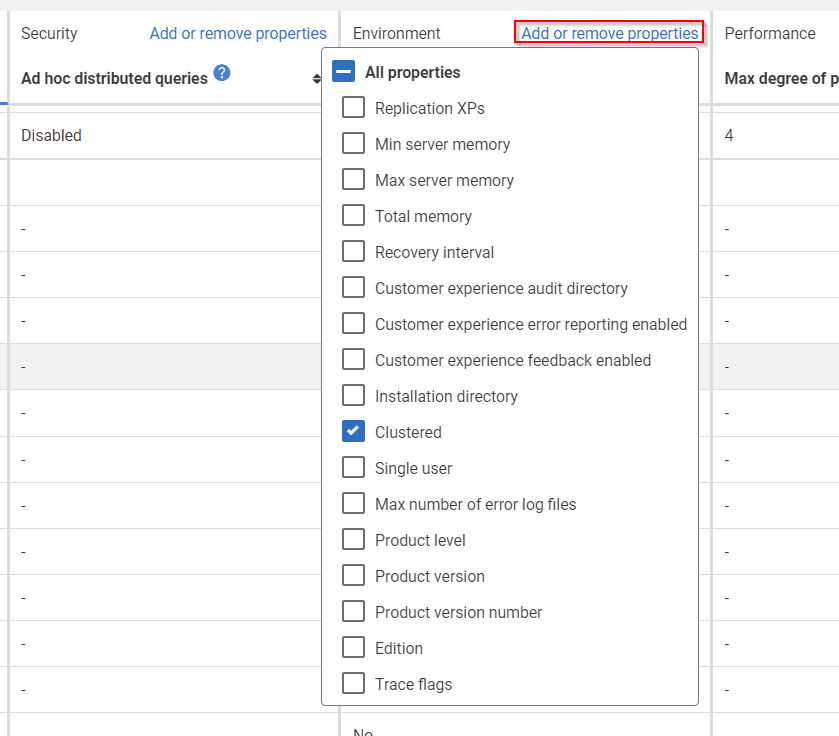
Task: Enable Max number of error log files
Action: tap(353, 503)
